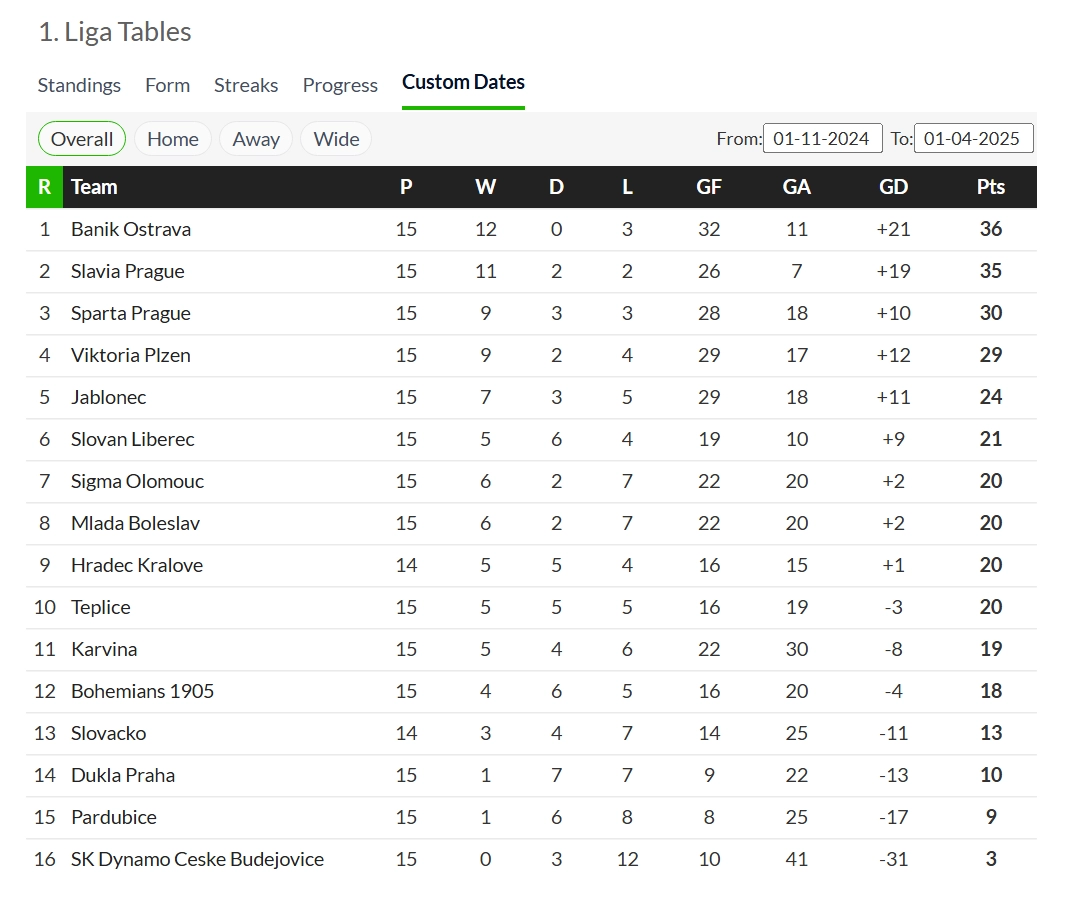Sort the table by Pts column
Viewport: 1079px width, 918px height.
(991, 187)
